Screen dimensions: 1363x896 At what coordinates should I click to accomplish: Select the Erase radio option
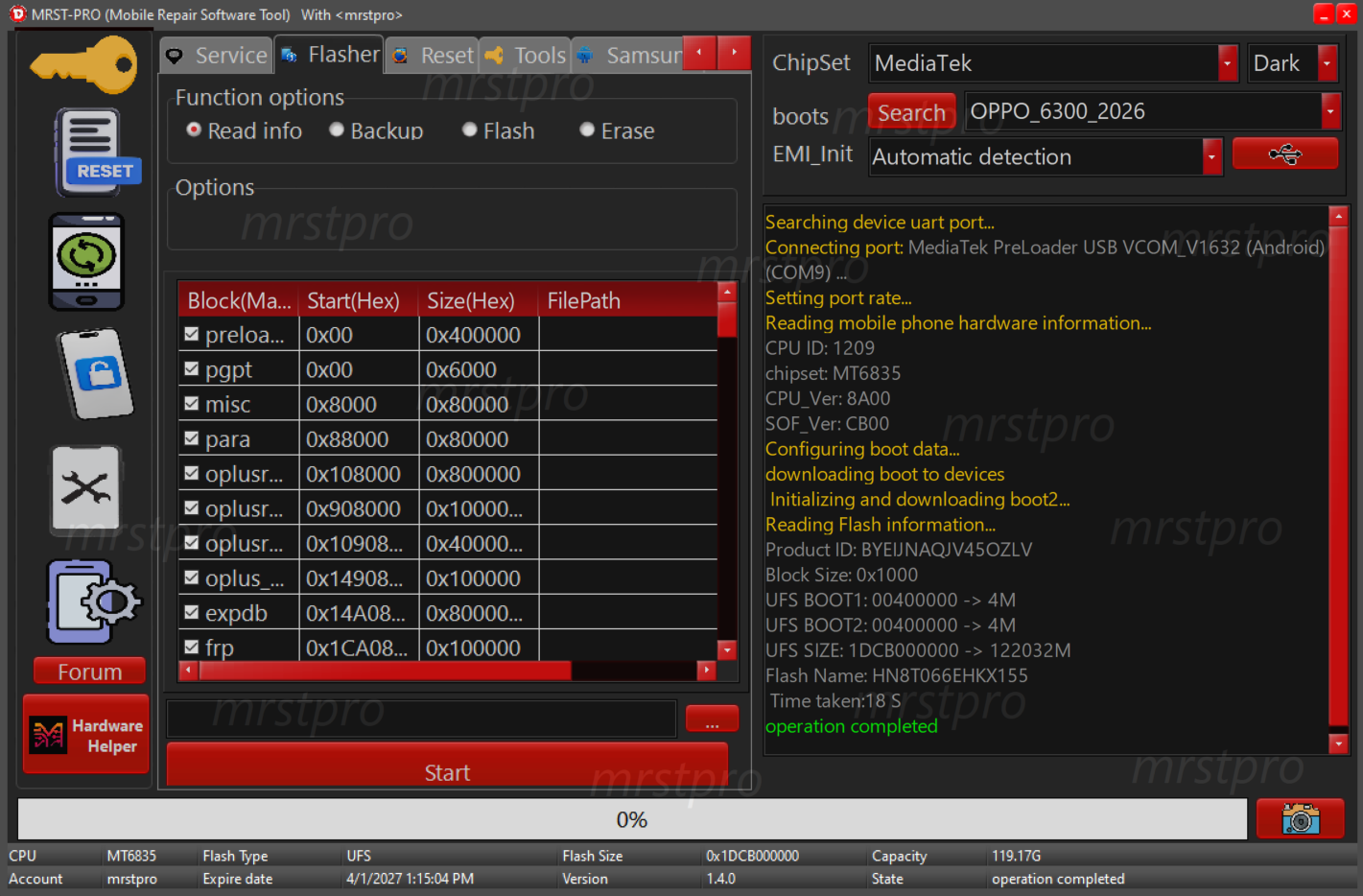click(587, 130)
